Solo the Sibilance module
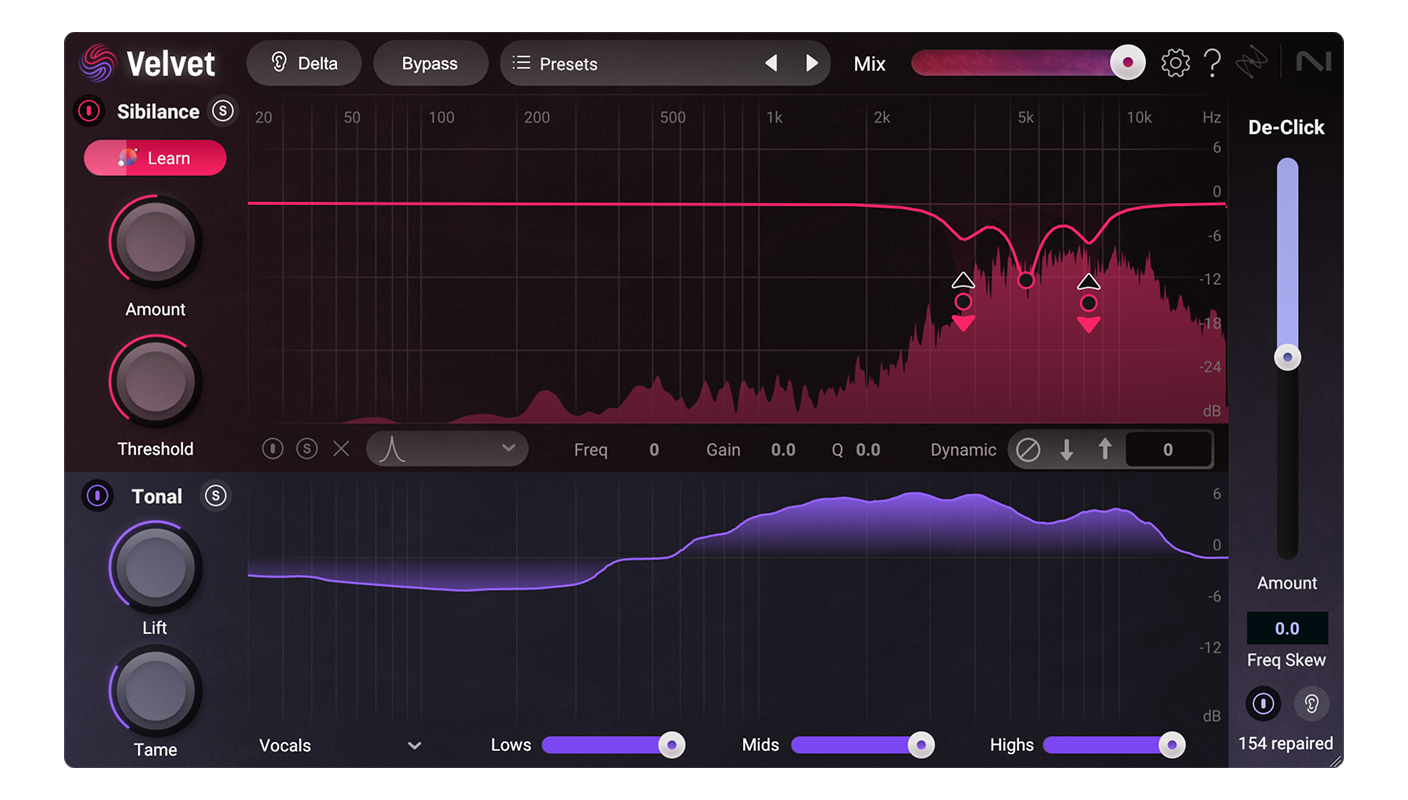Screen dimensions: 1408x800 coord(223,111)
